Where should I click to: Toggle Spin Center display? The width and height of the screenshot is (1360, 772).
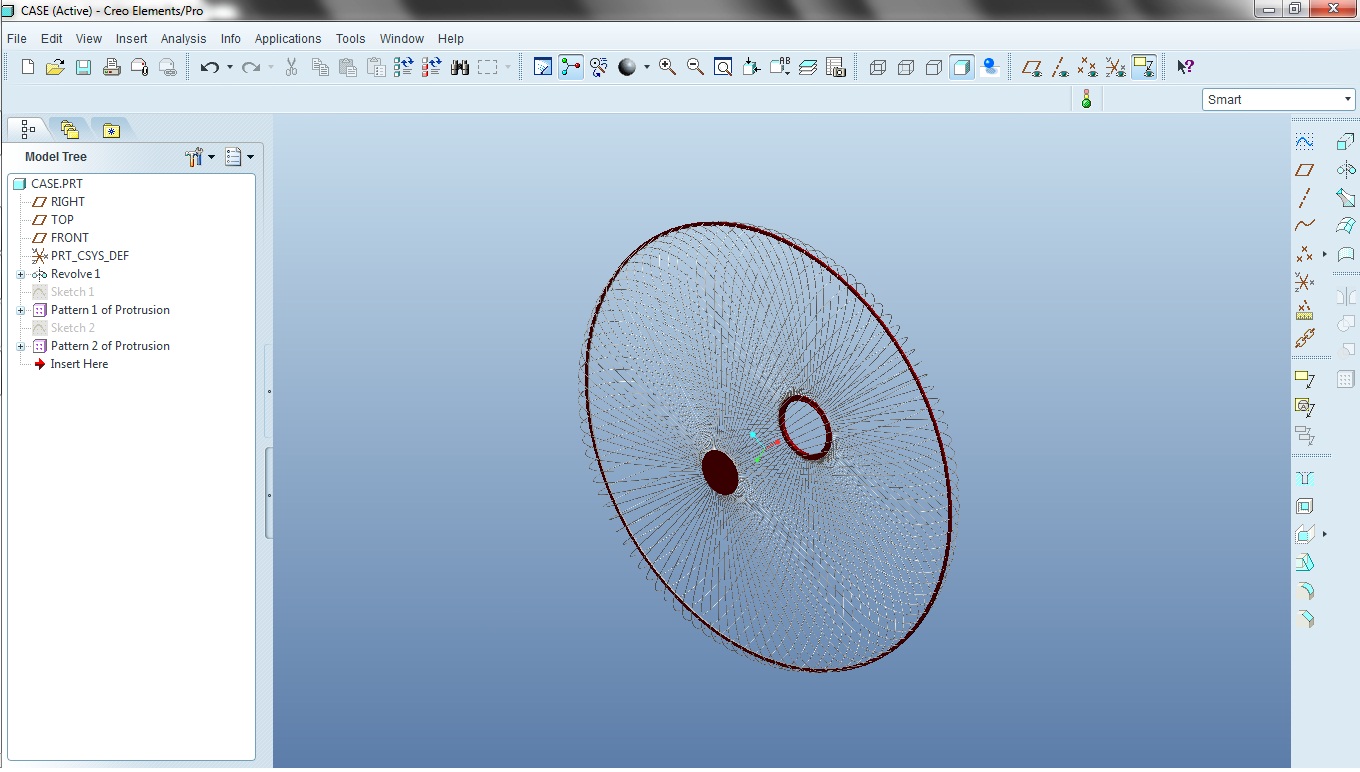point(571,67)
